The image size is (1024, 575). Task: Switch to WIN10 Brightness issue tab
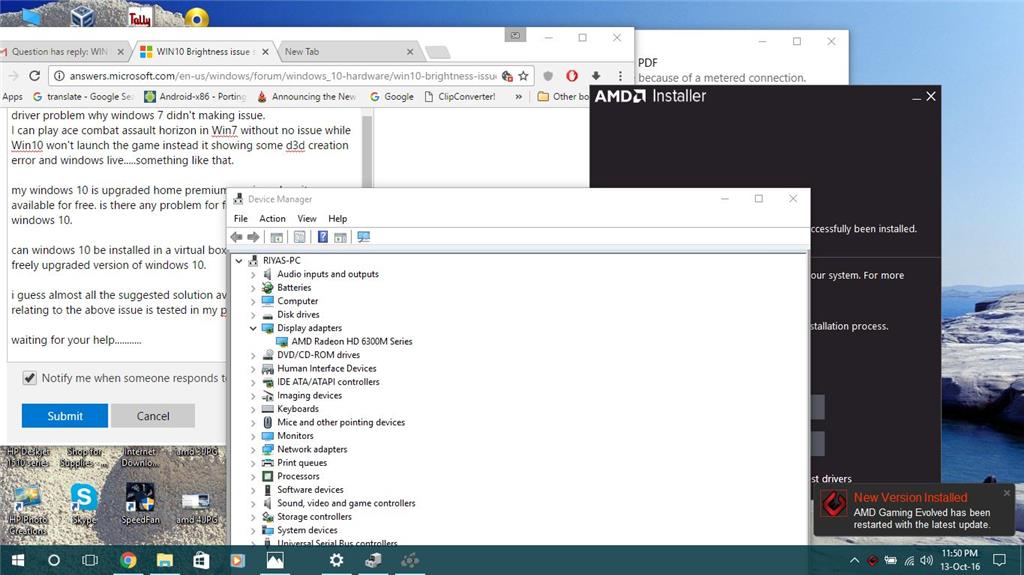point(203,52)
